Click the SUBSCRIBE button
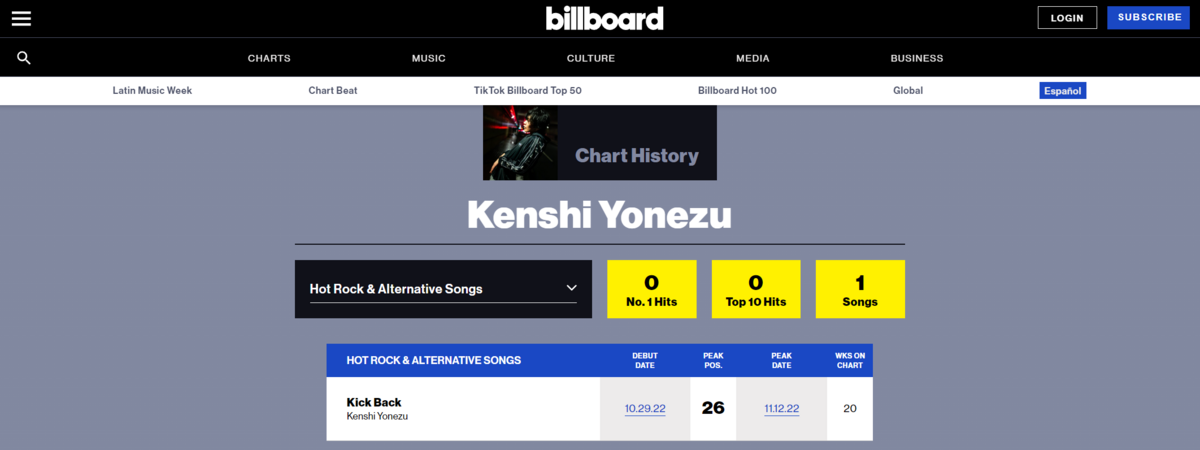Screen dimensions: 1200x450 [x=1149, y=17]
